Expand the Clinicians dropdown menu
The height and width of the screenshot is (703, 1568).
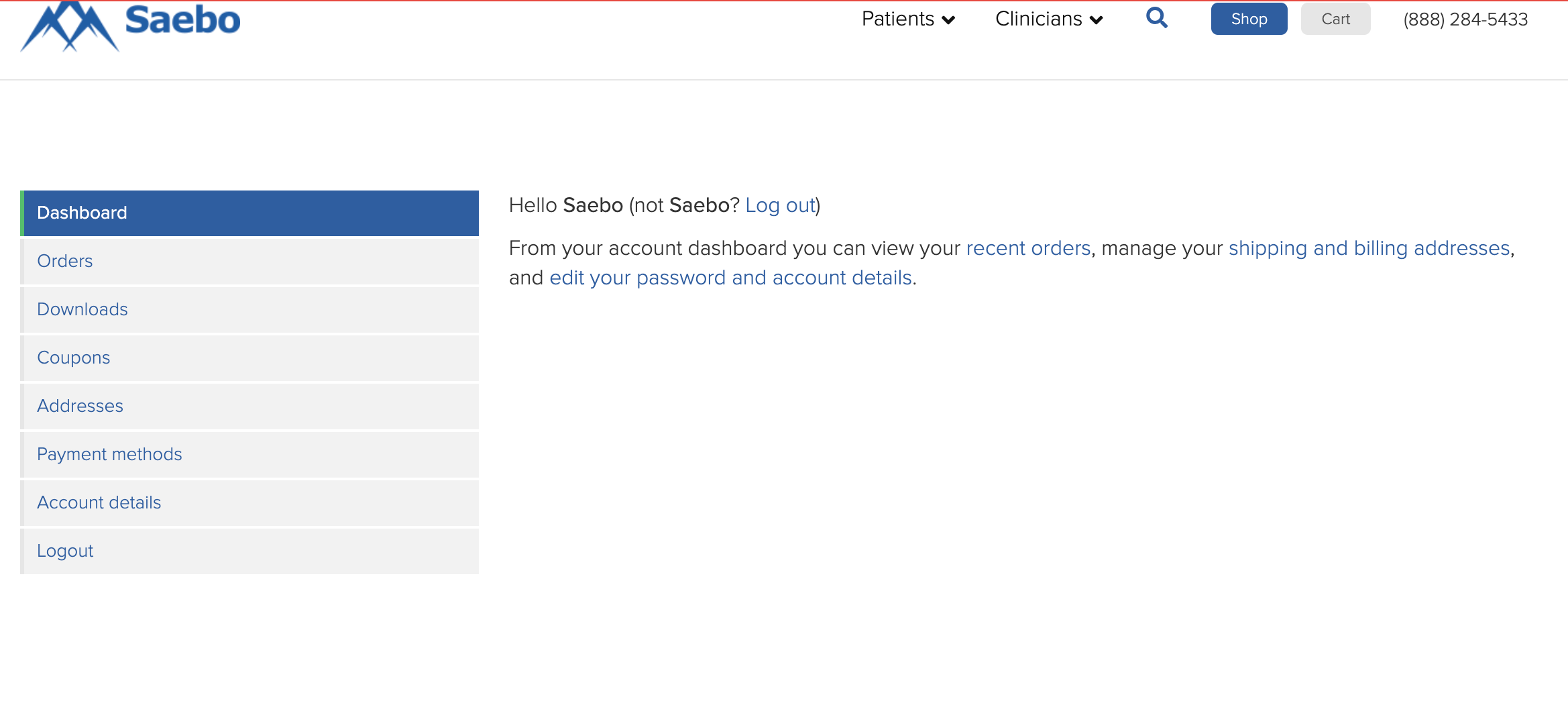(x=1049, y=19)
